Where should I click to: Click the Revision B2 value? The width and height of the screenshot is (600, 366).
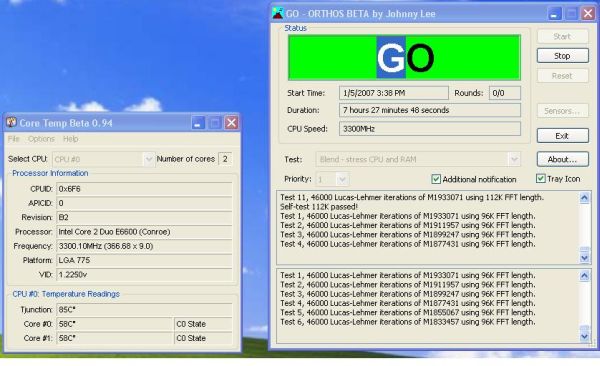point(144,217)
